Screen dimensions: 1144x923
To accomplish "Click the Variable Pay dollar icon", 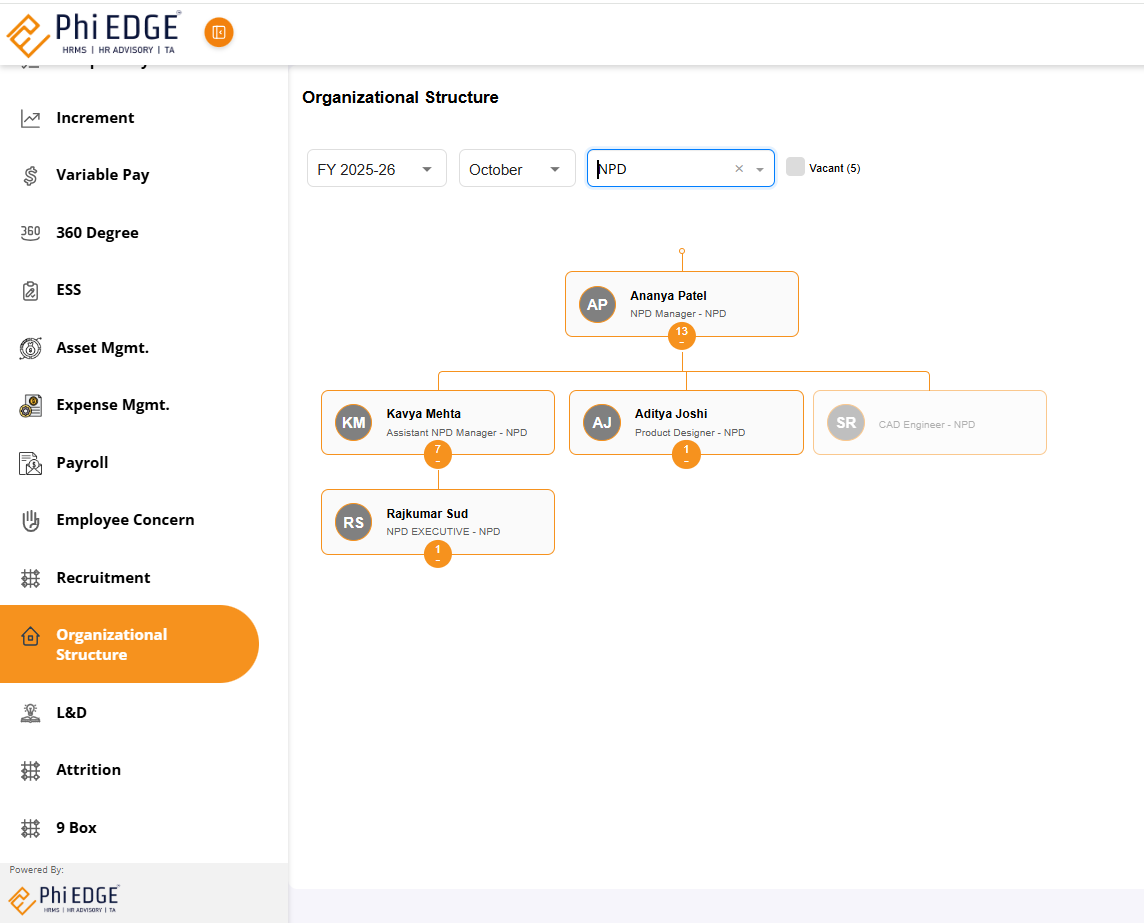I will pos(31,176).
